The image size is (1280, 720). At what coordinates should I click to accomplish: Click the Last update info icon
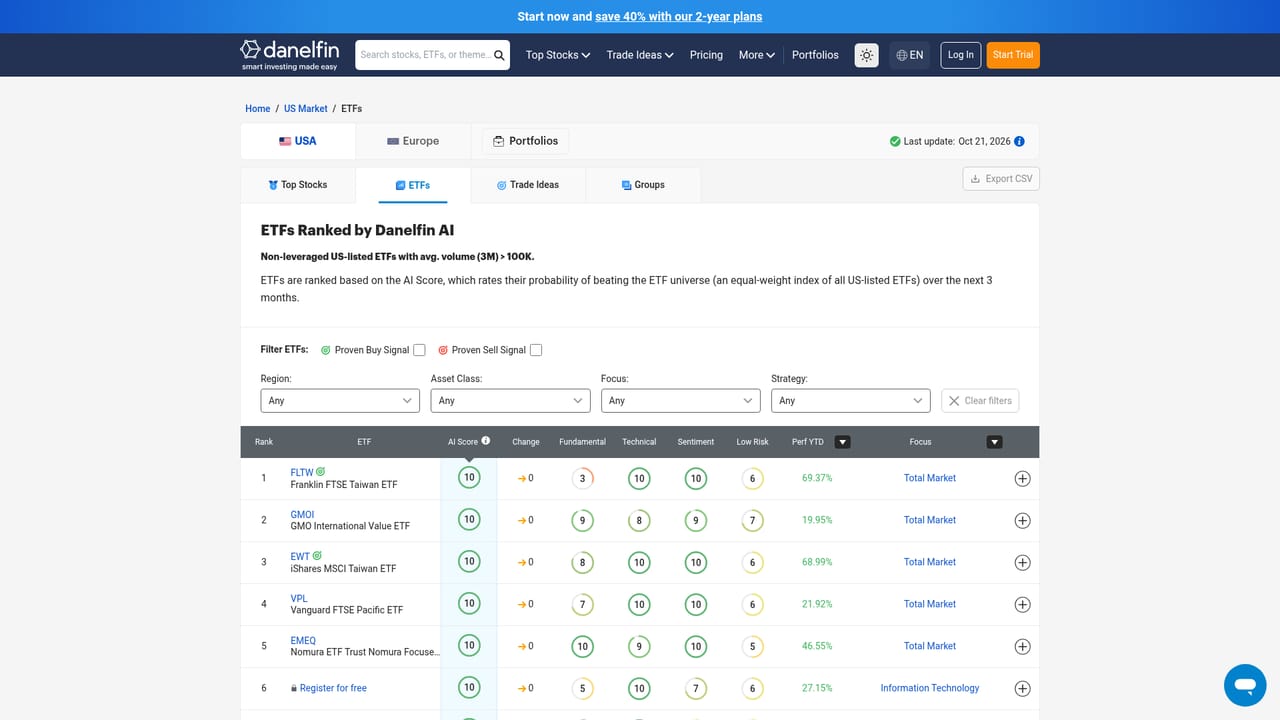tap(1019, 142)
